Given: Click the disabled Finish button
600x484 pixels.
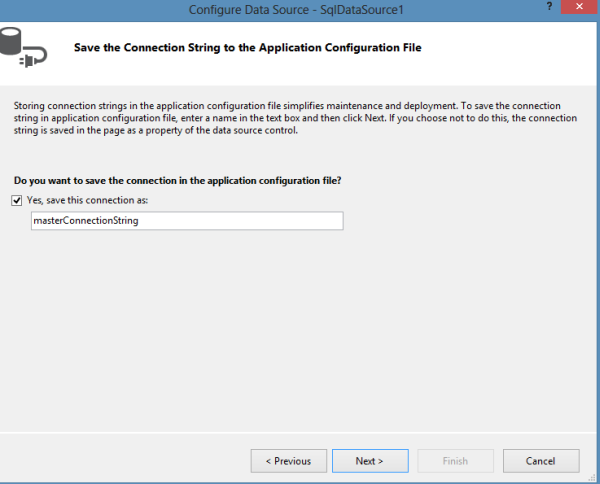Looking at the screenshot, I should pos(455,461).
